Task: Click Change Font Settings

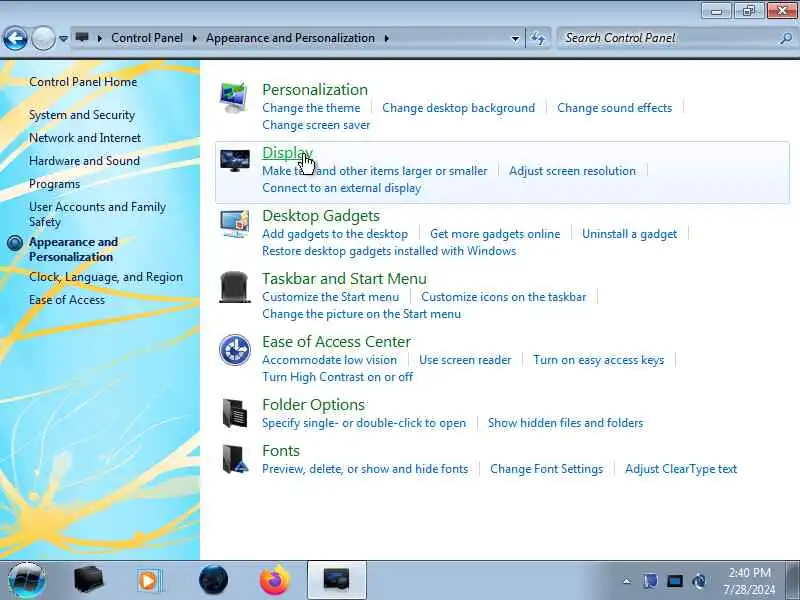Action: (546, 469)
